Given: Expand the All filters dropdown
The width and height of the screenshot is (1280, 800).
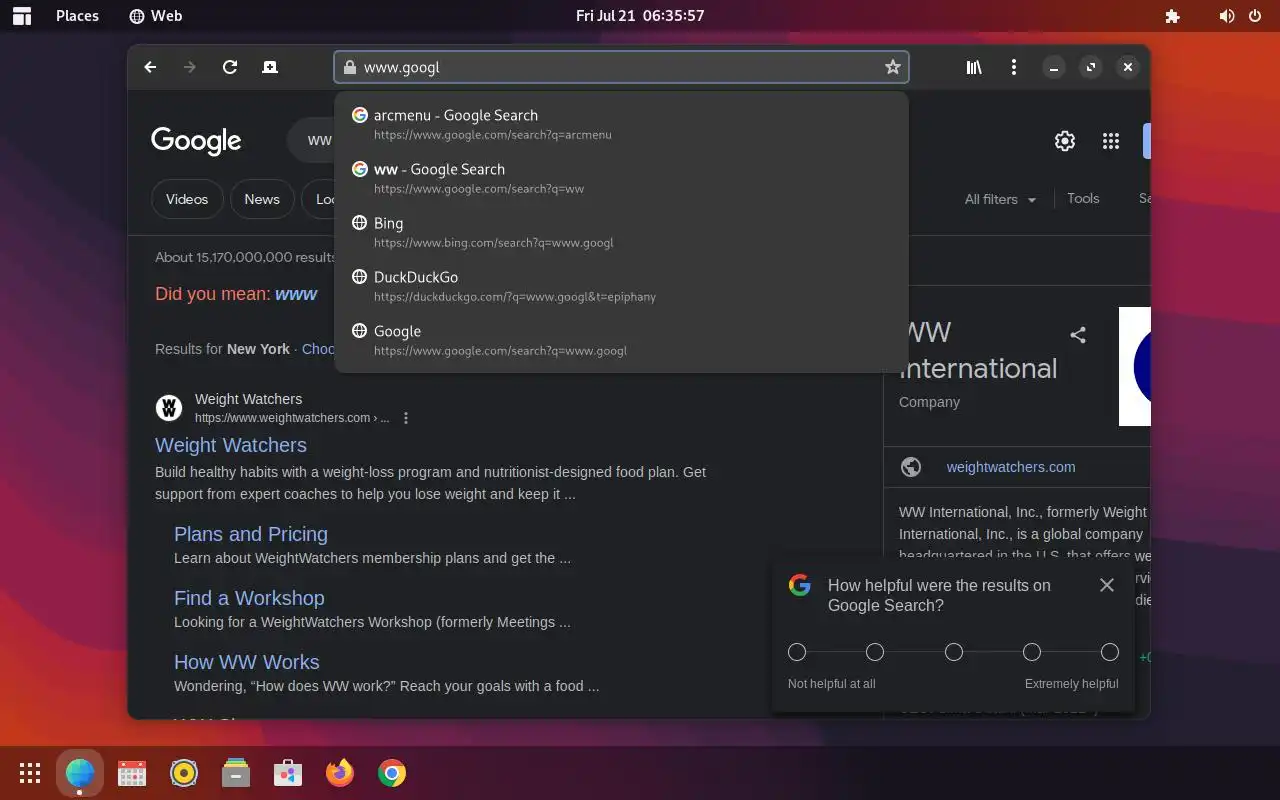Looking at the screenshot, I should tap(1000, 199).
